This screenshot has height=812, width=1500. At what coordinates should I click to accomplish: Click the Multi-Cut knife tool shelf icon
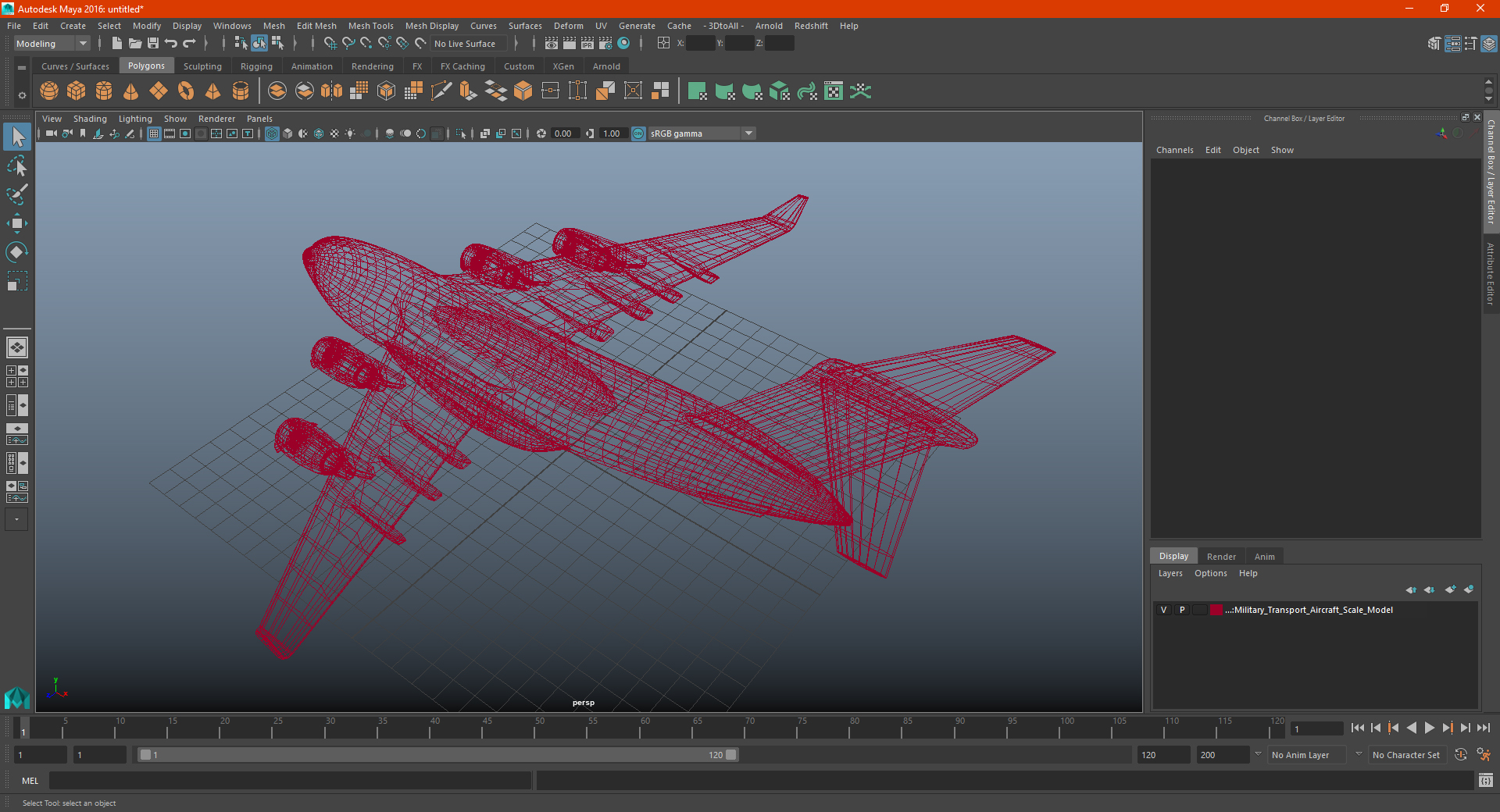pyautogui.click(x=441, y=91)
